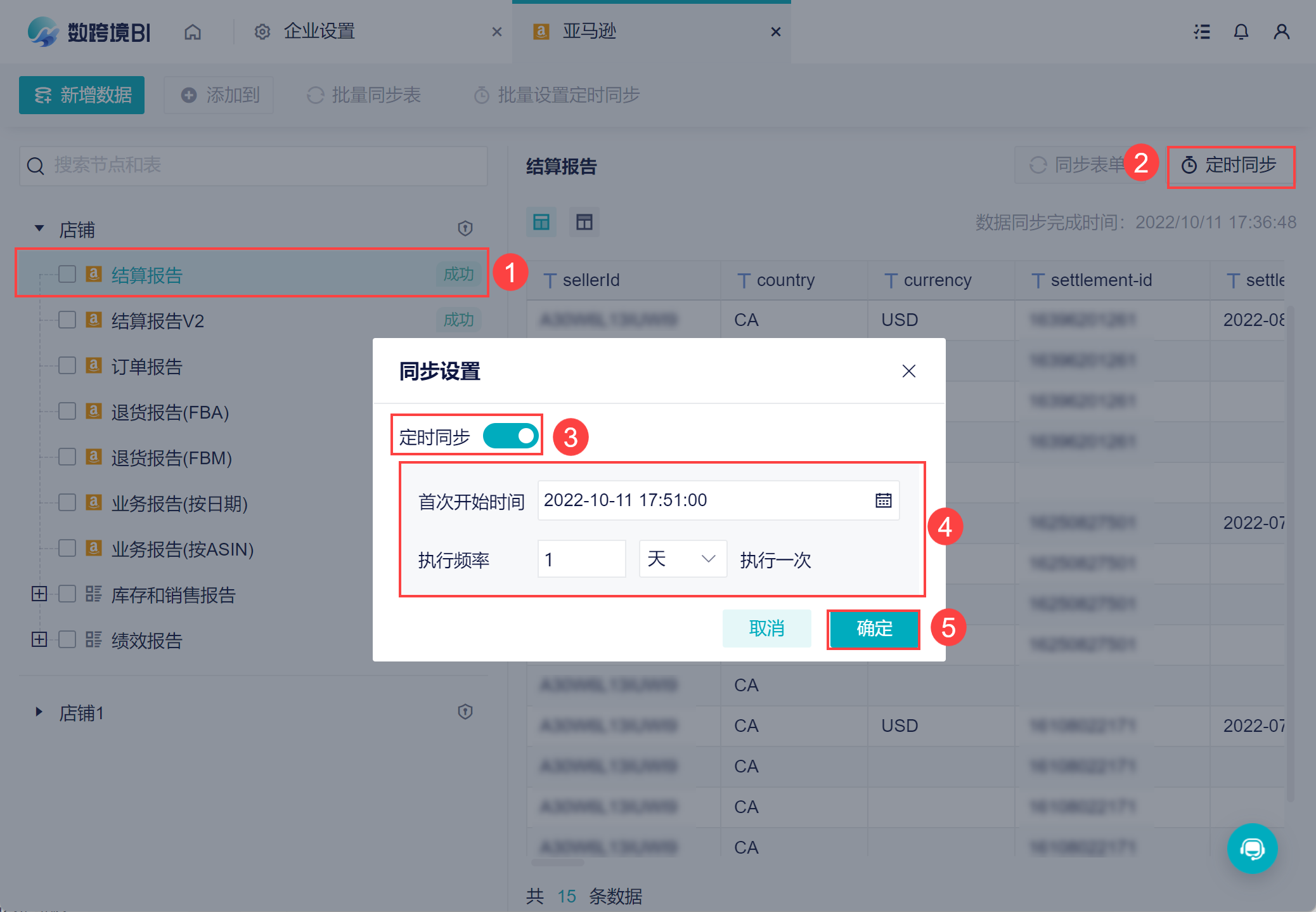Click the 执行频率 number input field
The width and height of the screenshot is (1316, 912).
coord(581,559)
